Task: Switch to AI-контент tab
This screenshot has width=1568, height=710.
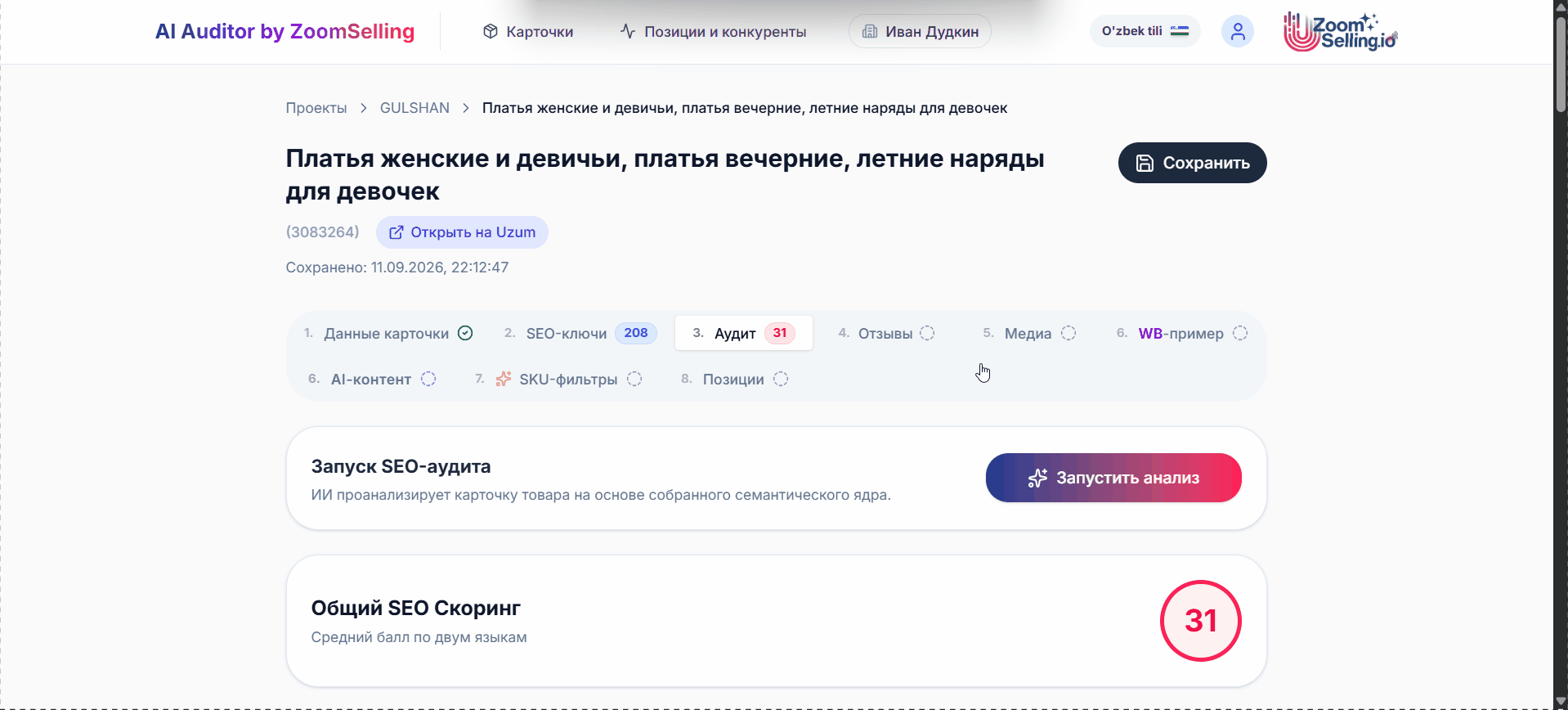Action: (x=372, y=379)
